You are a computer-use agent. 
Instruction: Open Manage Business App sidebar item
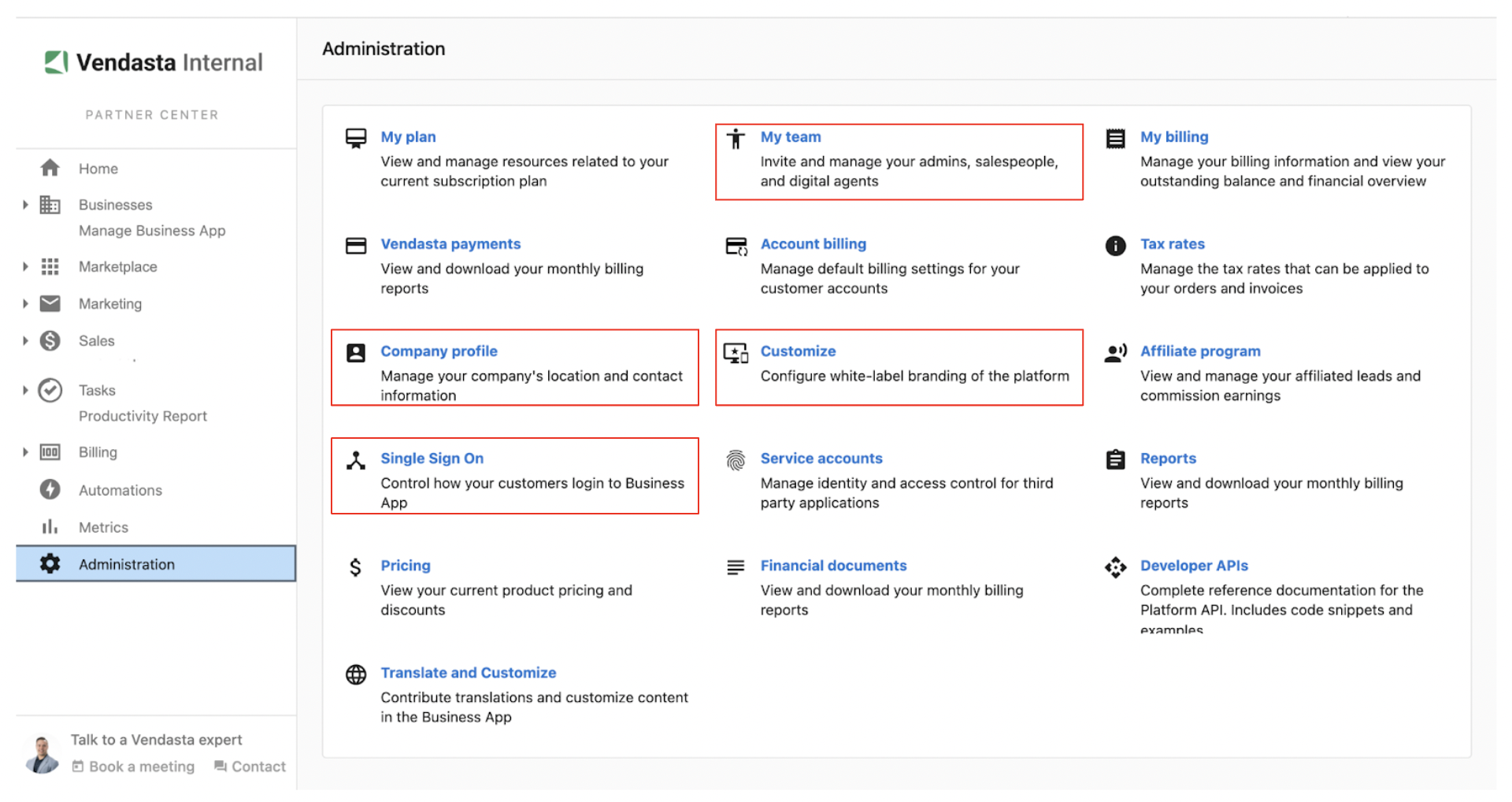(x=152, y=231)
